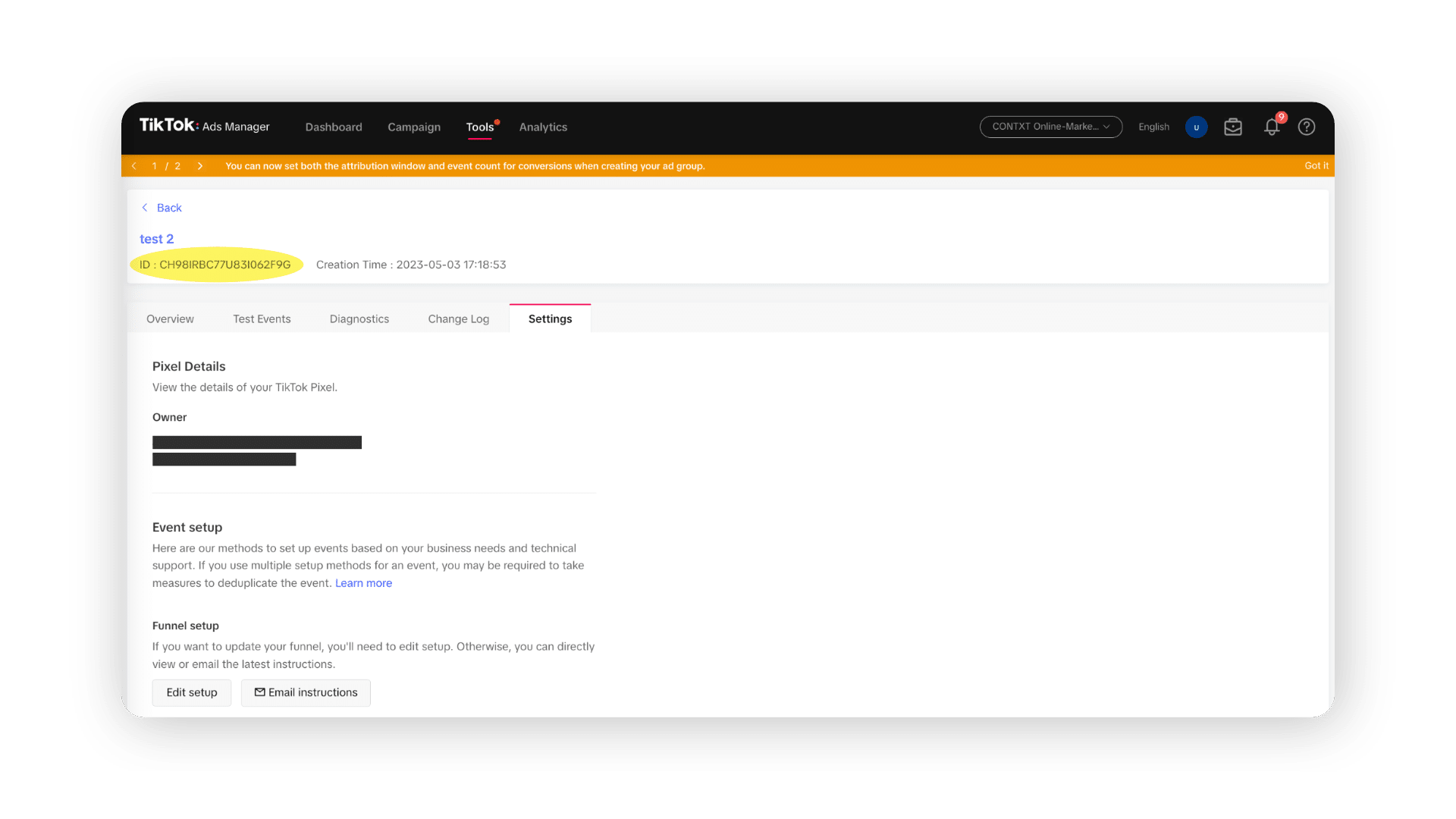Click the Back link
Screen dimensions: 1456x819
[162, 208]
